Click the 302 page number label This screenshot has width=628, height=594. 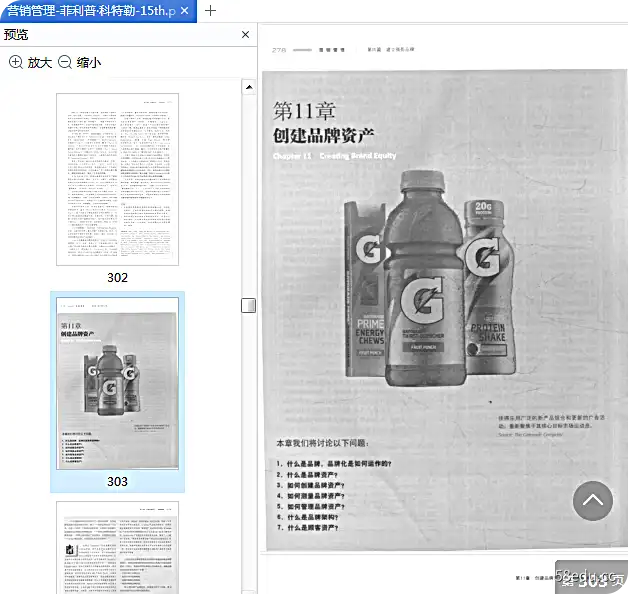[x=117, y=278]
